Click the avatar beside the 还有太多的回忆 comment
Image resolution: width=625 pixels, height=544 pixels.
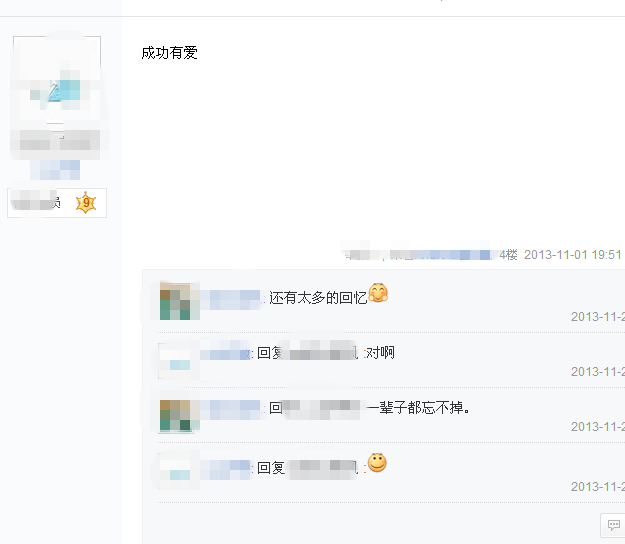(x=177, y=301)
